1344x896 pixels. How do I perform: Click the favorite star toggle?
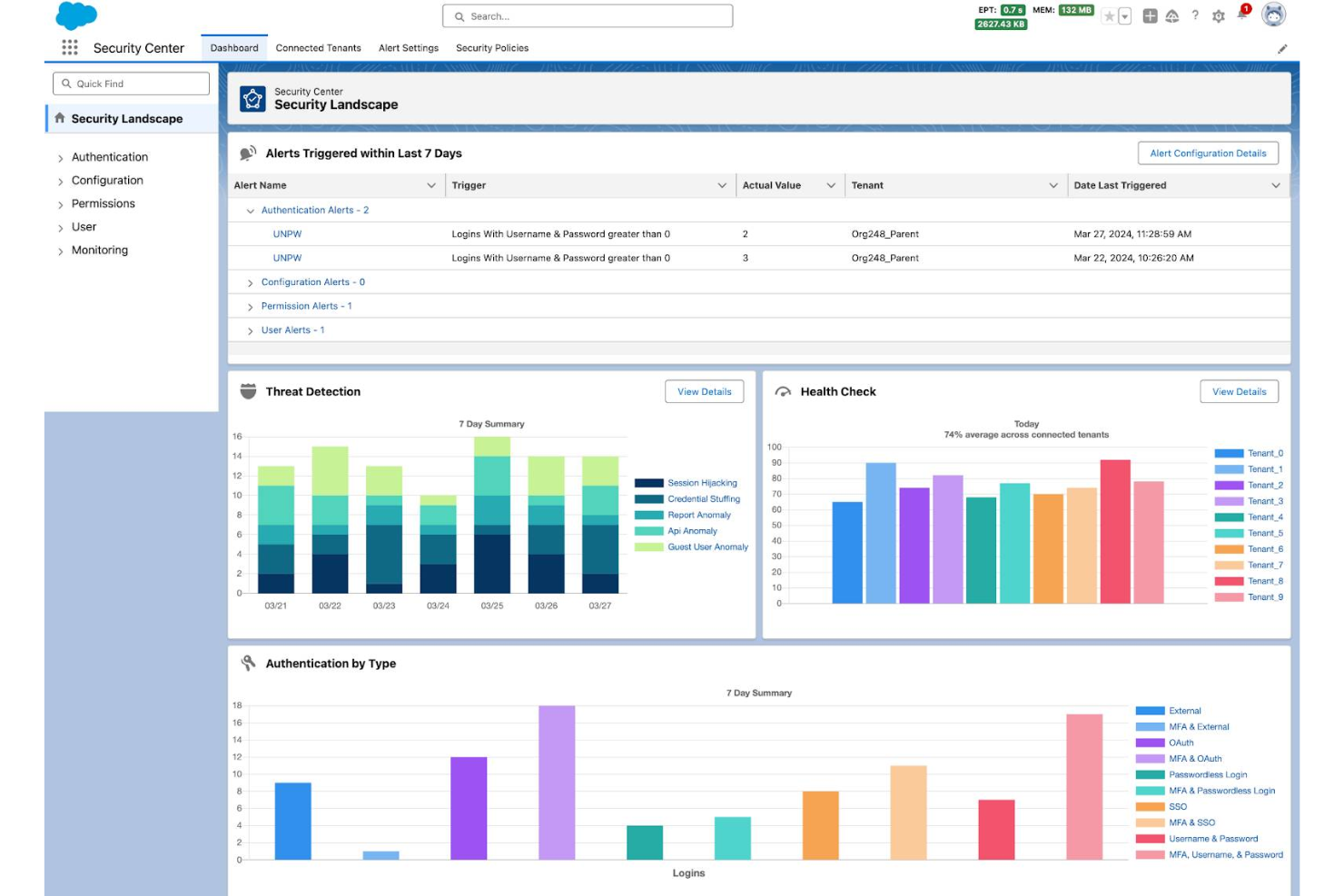[x=1109, y=15]
